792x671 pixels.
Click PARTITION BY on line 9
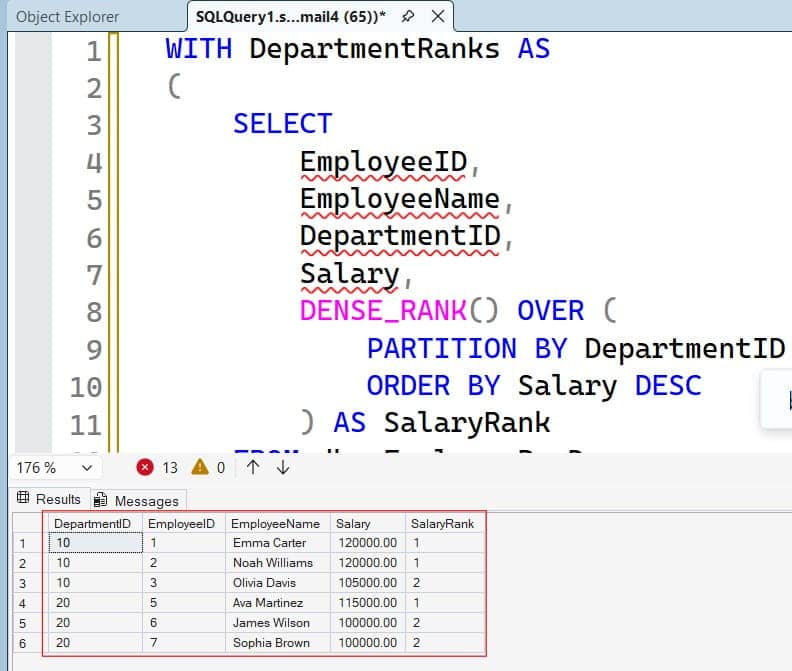[x=467, y=349]
